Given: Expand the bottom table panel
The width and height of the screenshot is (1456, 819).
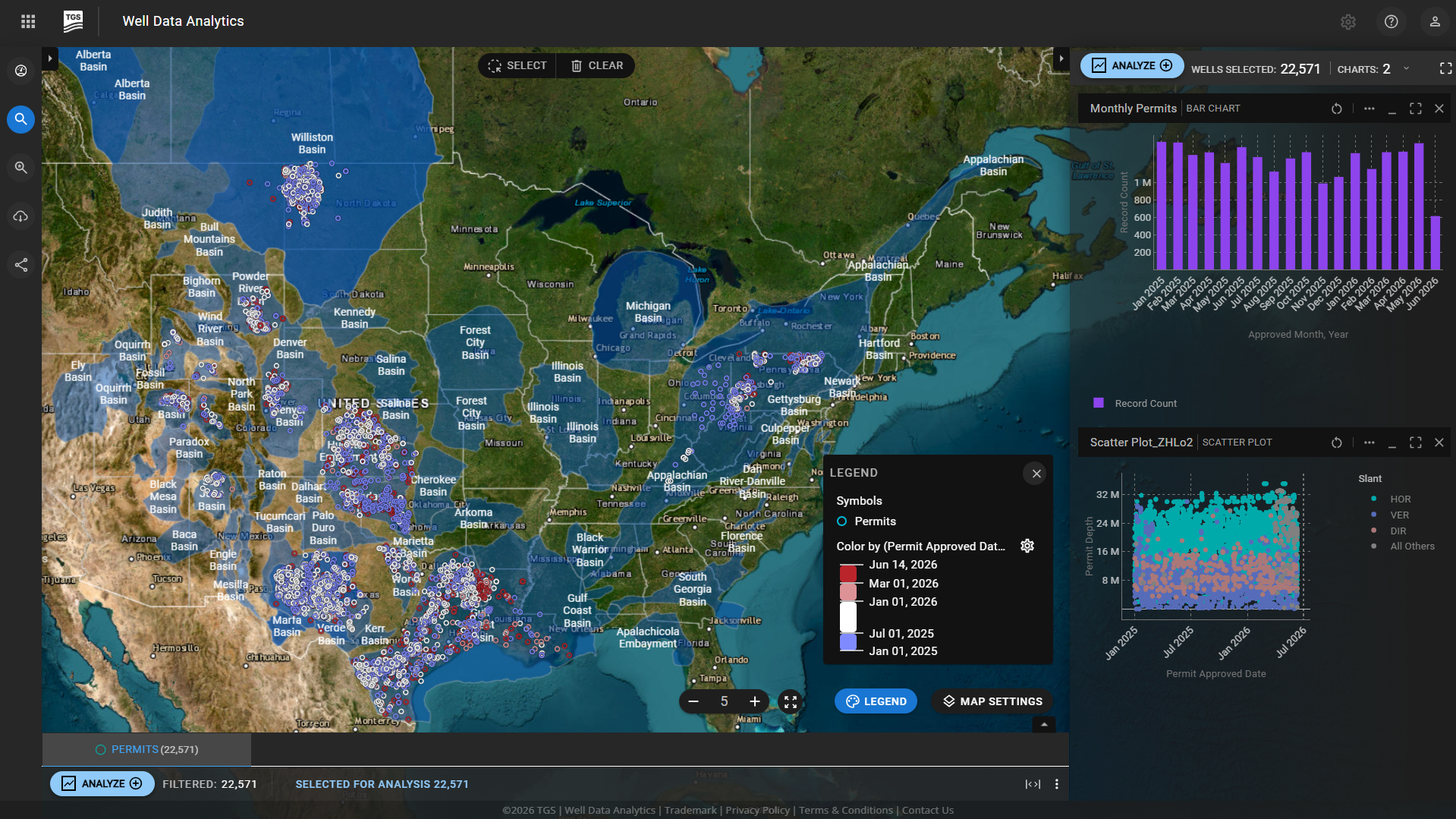Looking at the screenshot, I should 1043,725.
